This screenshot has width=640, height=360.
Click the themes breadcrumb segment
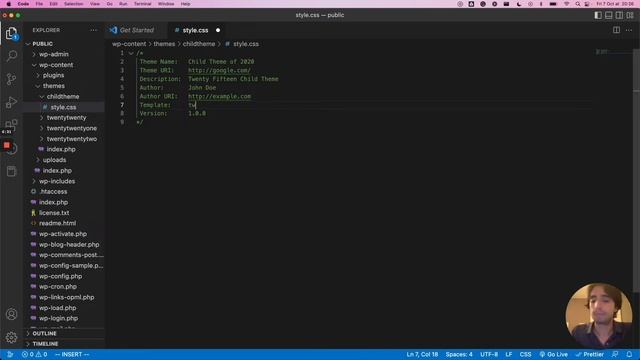click(164, 44)
